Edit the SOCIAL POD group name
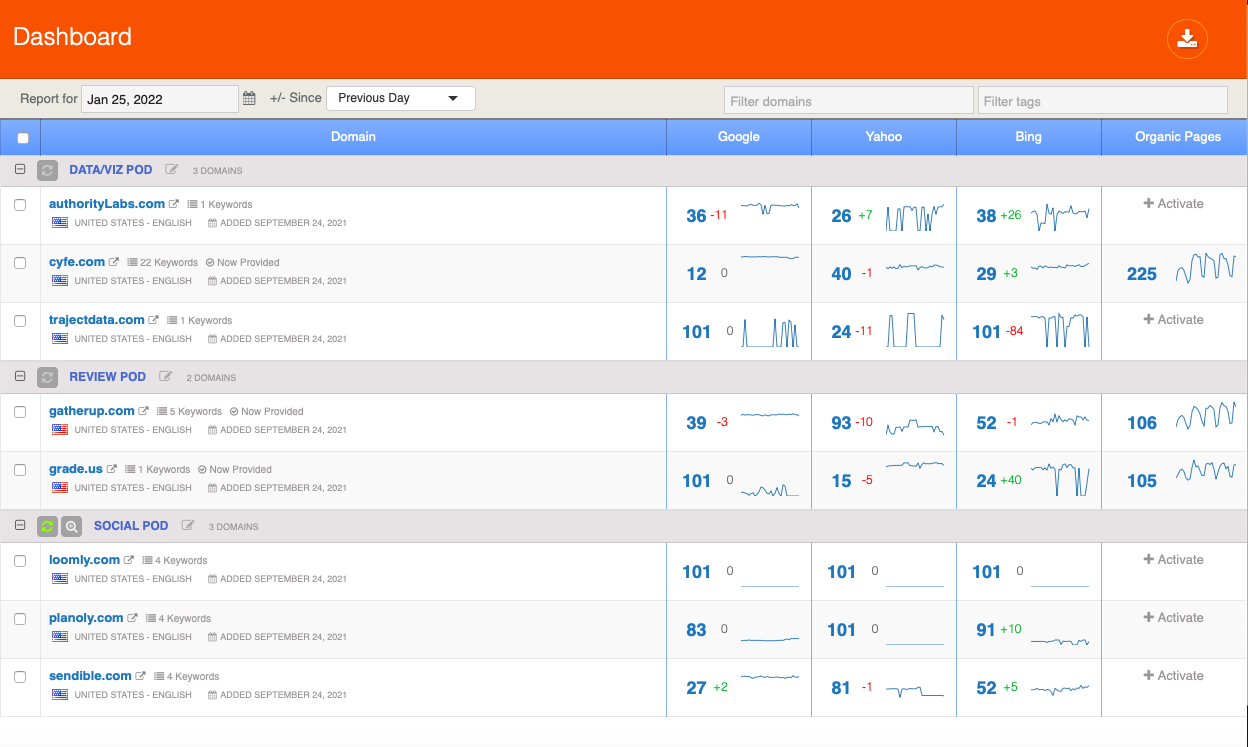 tap(189, 525)
